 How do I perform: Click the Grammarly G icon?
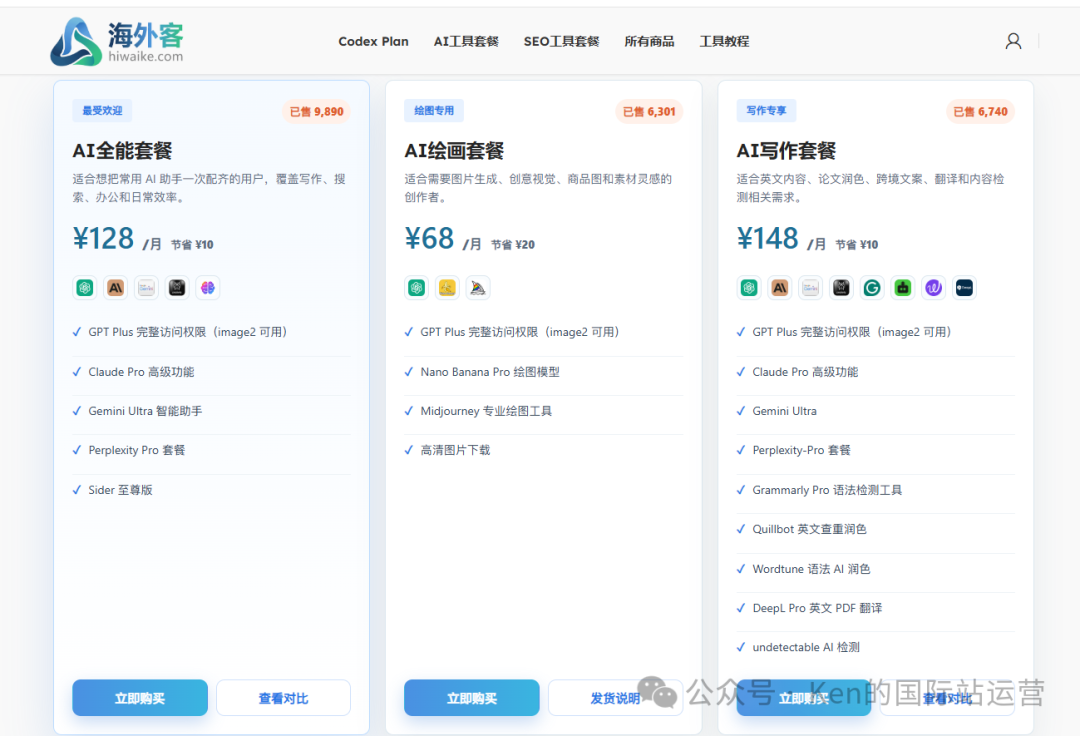872,288
